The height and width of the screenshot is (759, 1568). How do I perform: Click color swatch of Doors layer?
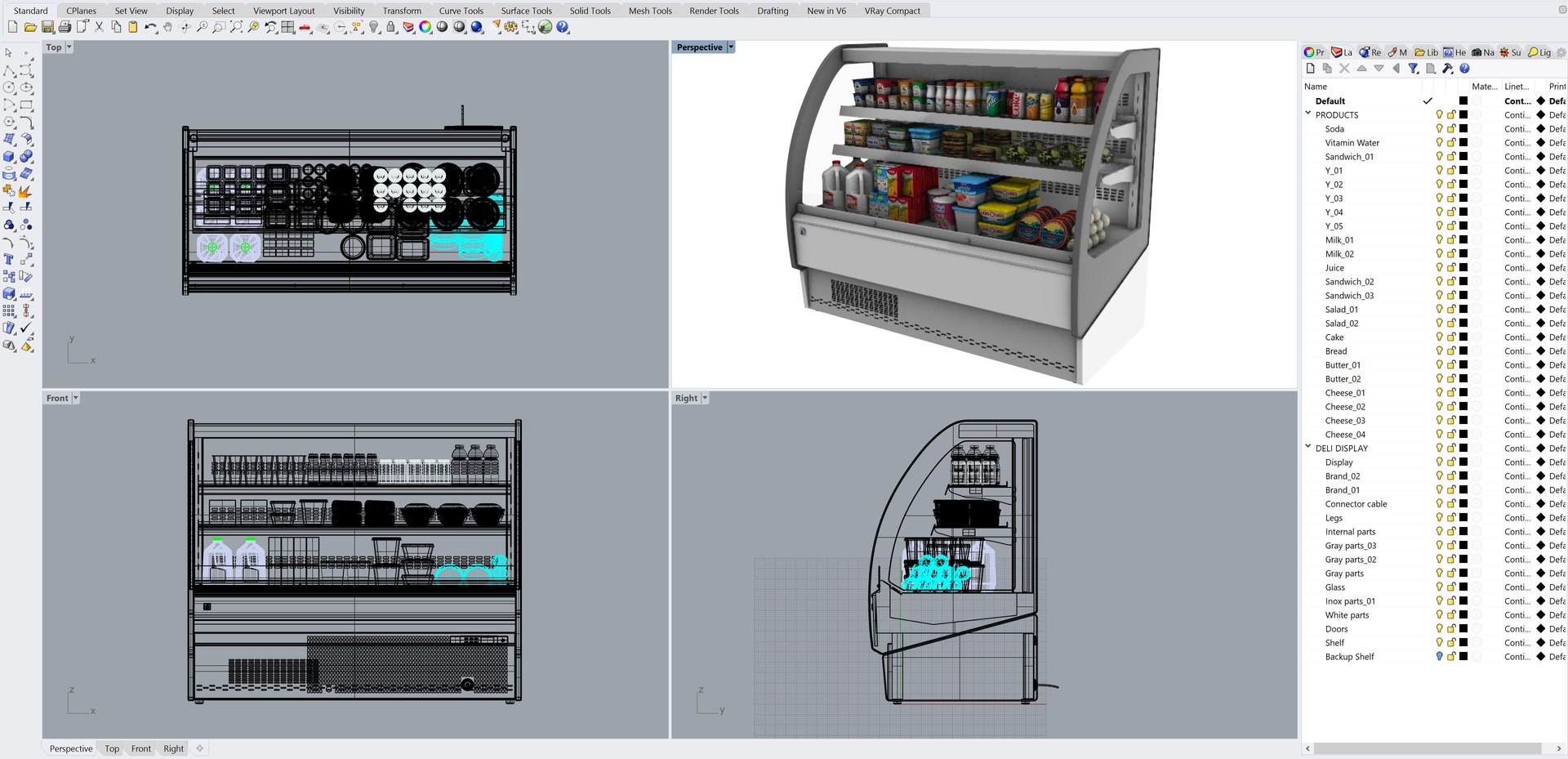coord(1463,628)
